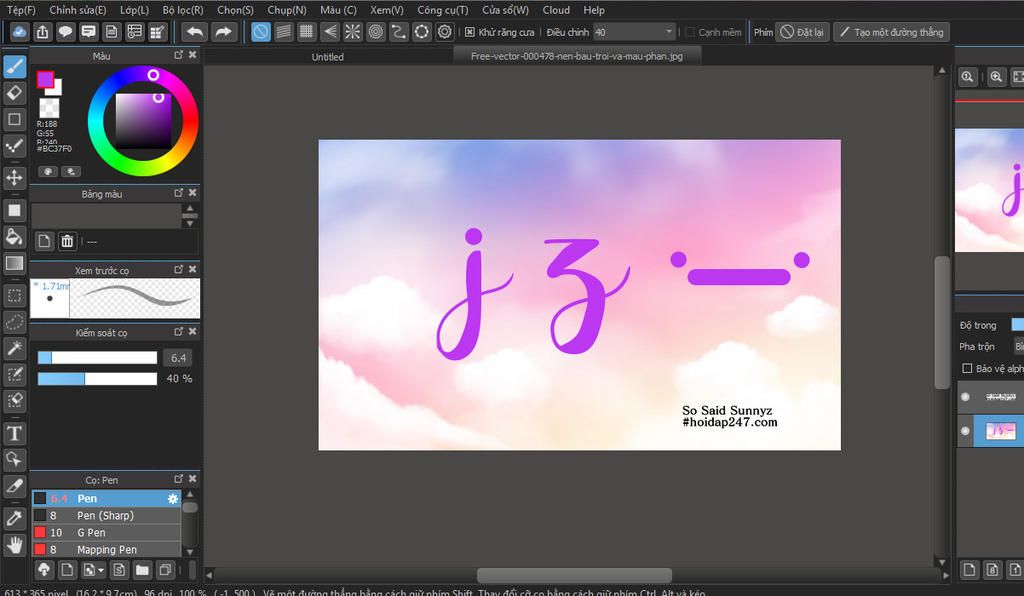Viewport: 1024px width, 596px height.
Task: Click the foreground purple color swatch
Action: pyautogui.click(x=45, y=80)
